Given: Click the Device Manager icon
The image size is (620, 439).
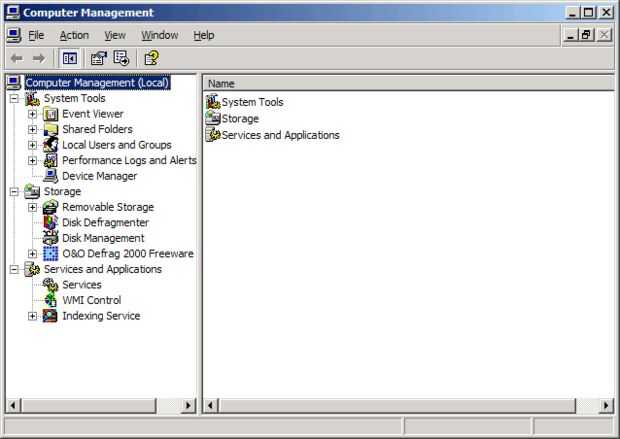Looking at the screenshot, I should click(x=51, y=176).
